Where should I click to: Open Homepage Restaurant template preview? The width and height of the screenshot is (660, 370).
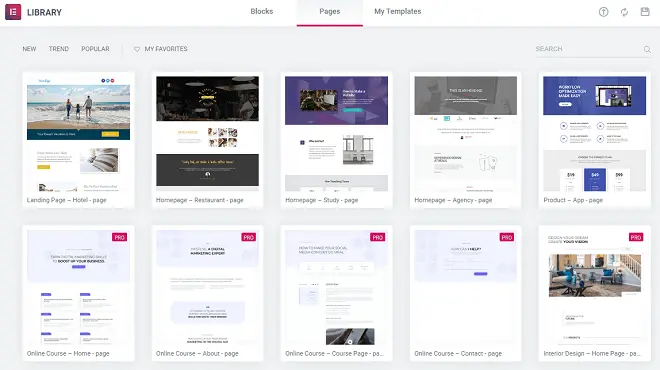click(208, 134)
